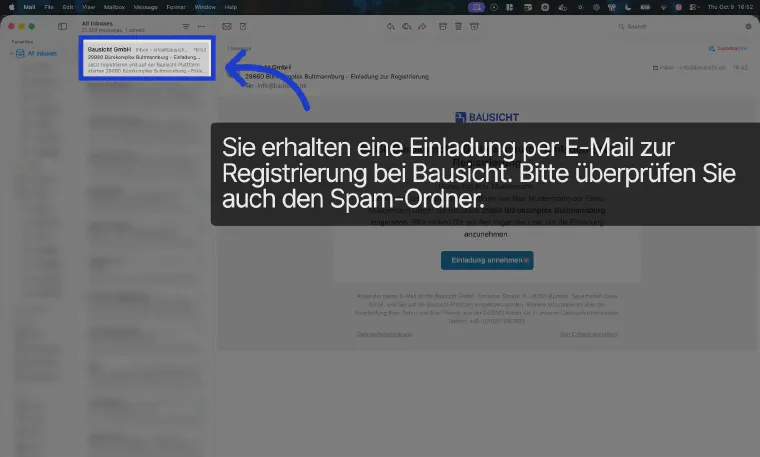The width and height of the screenshot is (760, 457).
Task: Open the Format menu
Action: 175,7
